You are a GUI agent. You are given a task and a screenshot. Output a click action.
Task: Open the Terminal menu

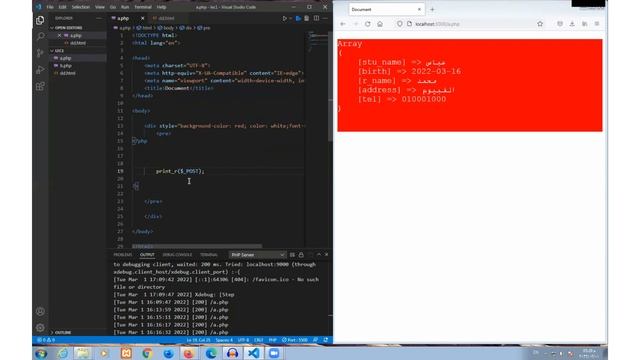(143, 7)
